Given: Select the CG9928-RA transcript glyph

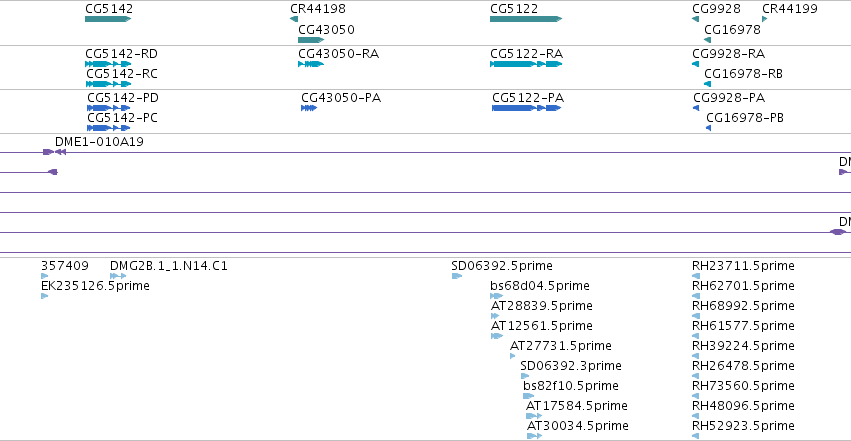Looking at the screenshot, I should pos(696,64).
